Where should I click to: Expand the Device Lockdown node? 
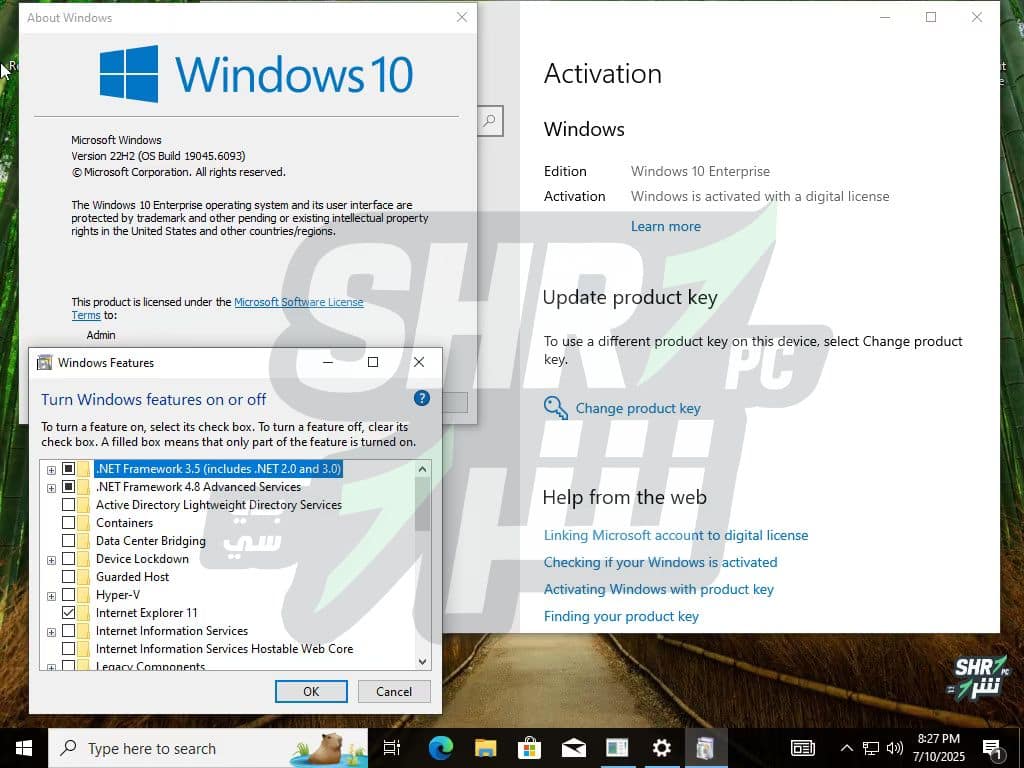tap(51, 560)
